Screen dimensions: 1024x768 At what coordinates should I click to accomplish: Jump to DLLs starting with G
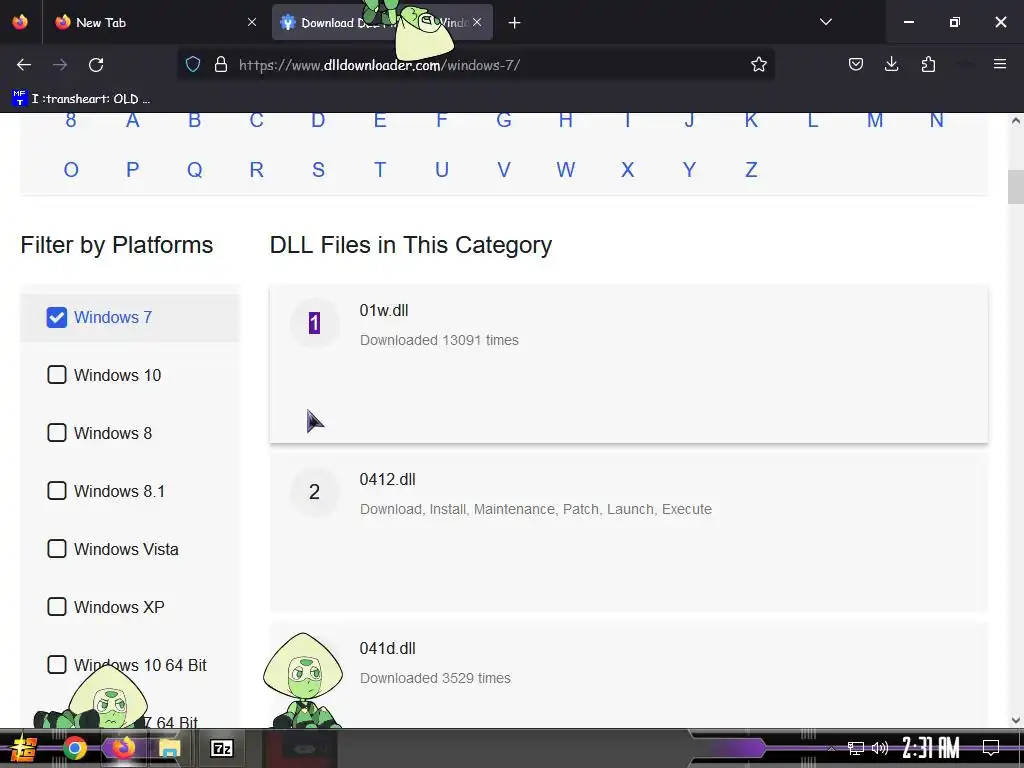tap(504, 120)
